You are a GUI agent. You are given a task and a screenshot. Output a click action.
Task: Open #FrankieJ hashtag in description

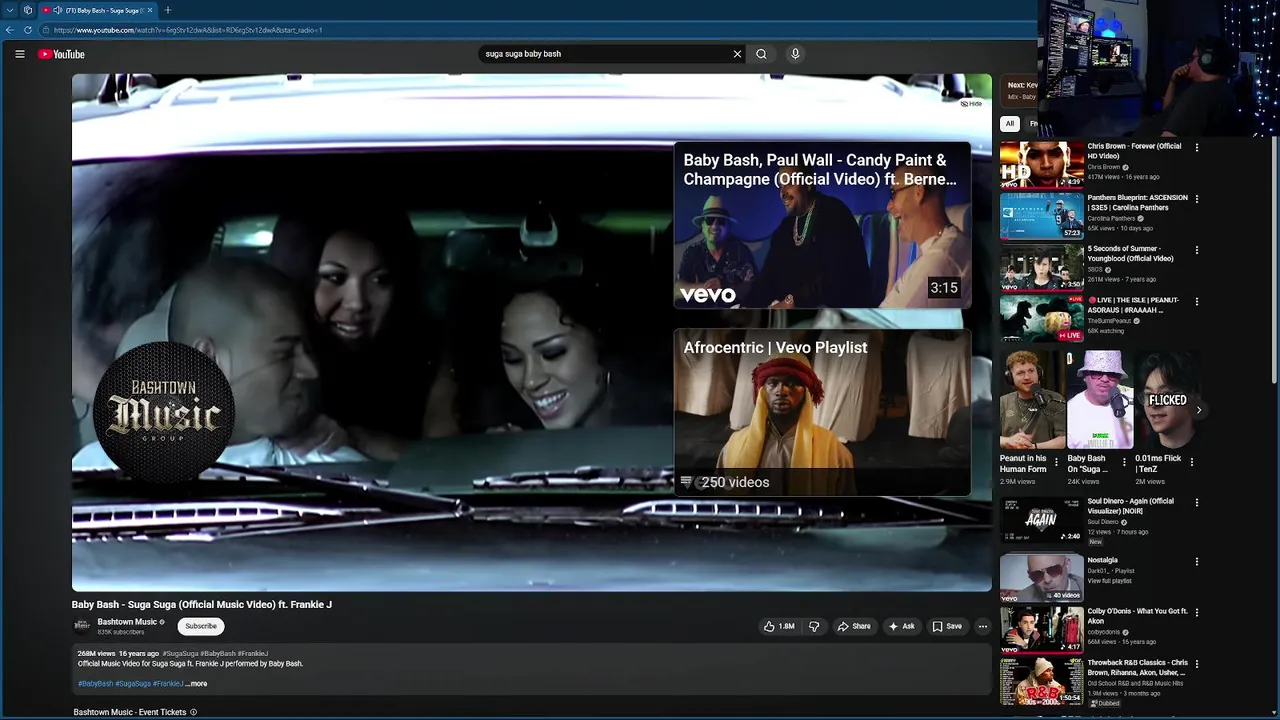(168, 684)
